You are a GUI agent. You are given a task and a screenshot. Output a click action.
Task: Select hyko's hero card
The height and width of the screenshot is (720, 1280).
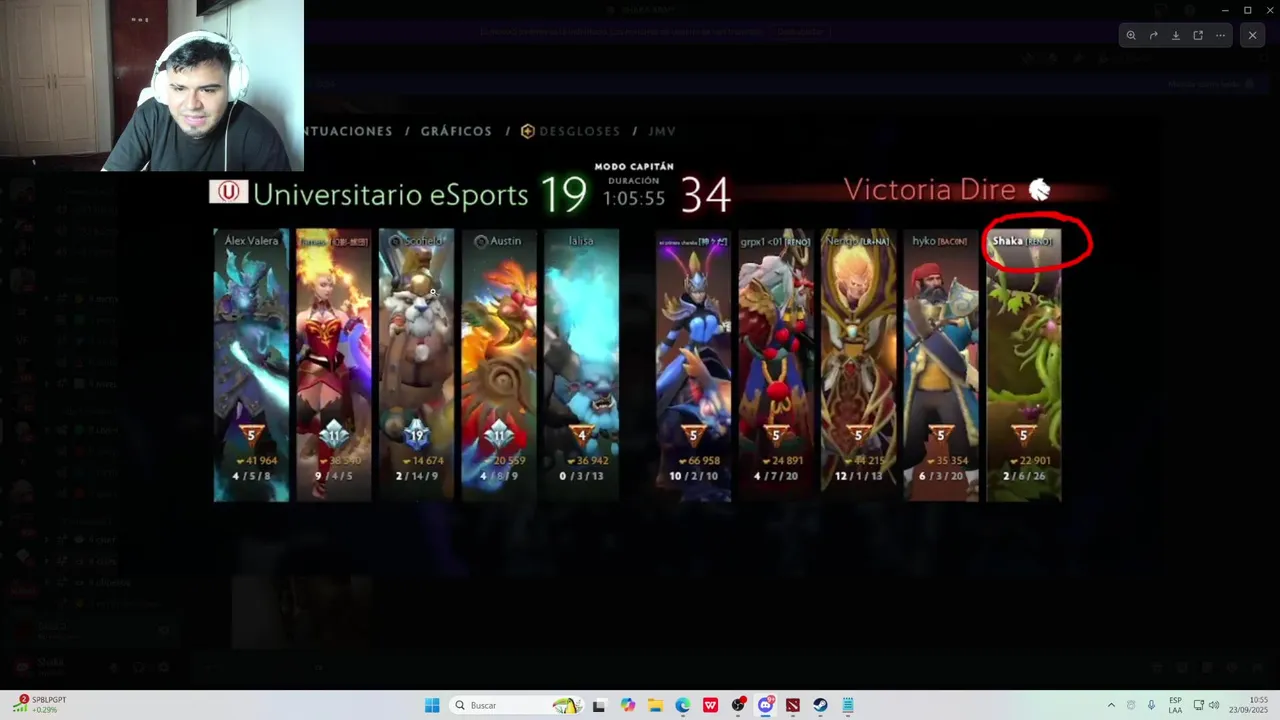(x=941, y=365)
